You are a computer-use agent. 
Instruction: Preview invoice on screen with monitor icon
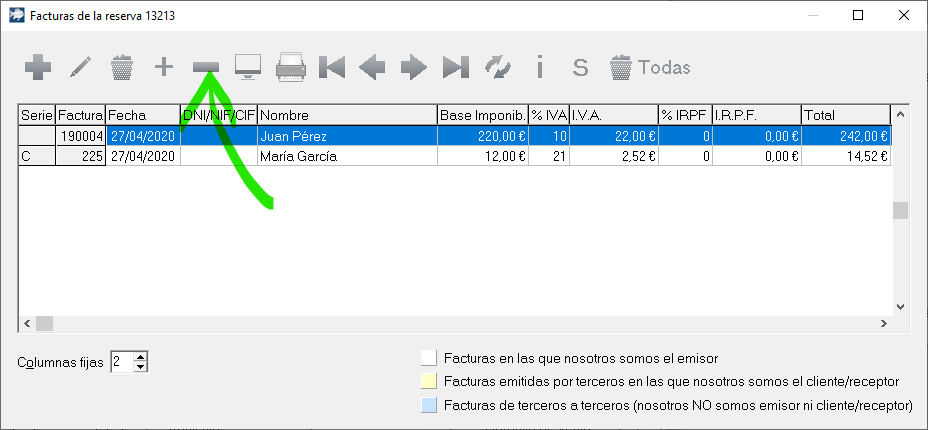tap(248, 67)
